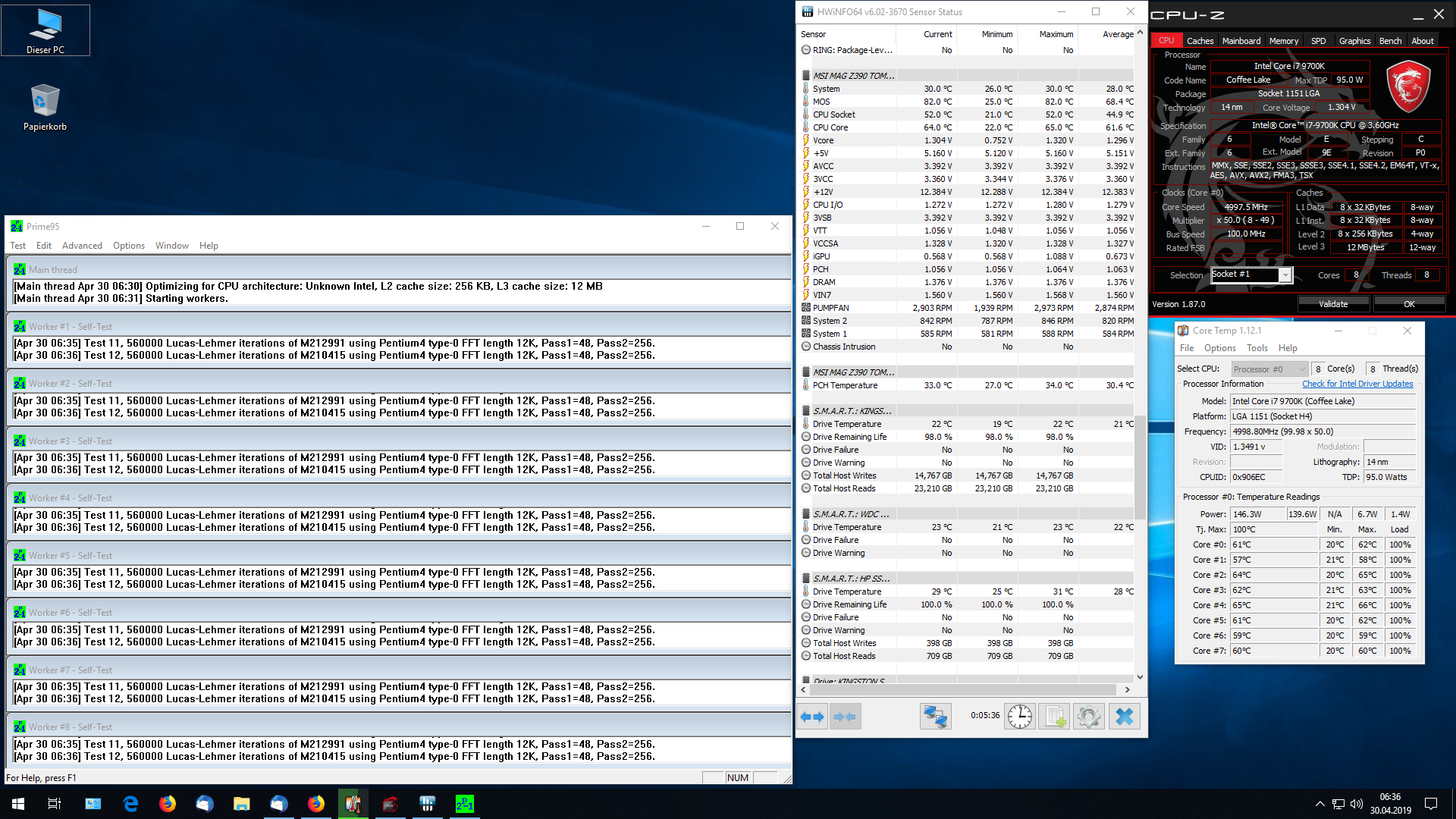Click the Prime95 title bar icon
The image size is (1456, 819).
coord(16,226)
